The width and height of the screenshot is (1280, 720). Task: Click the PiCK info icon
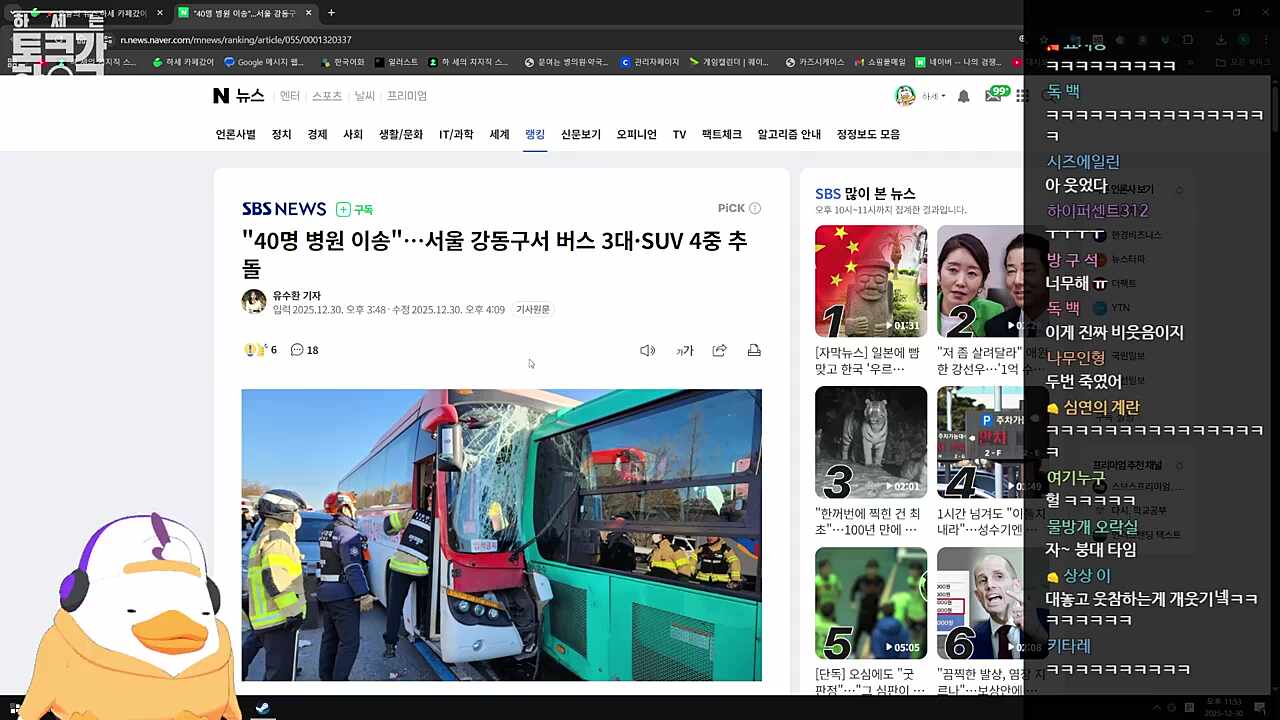755,208
